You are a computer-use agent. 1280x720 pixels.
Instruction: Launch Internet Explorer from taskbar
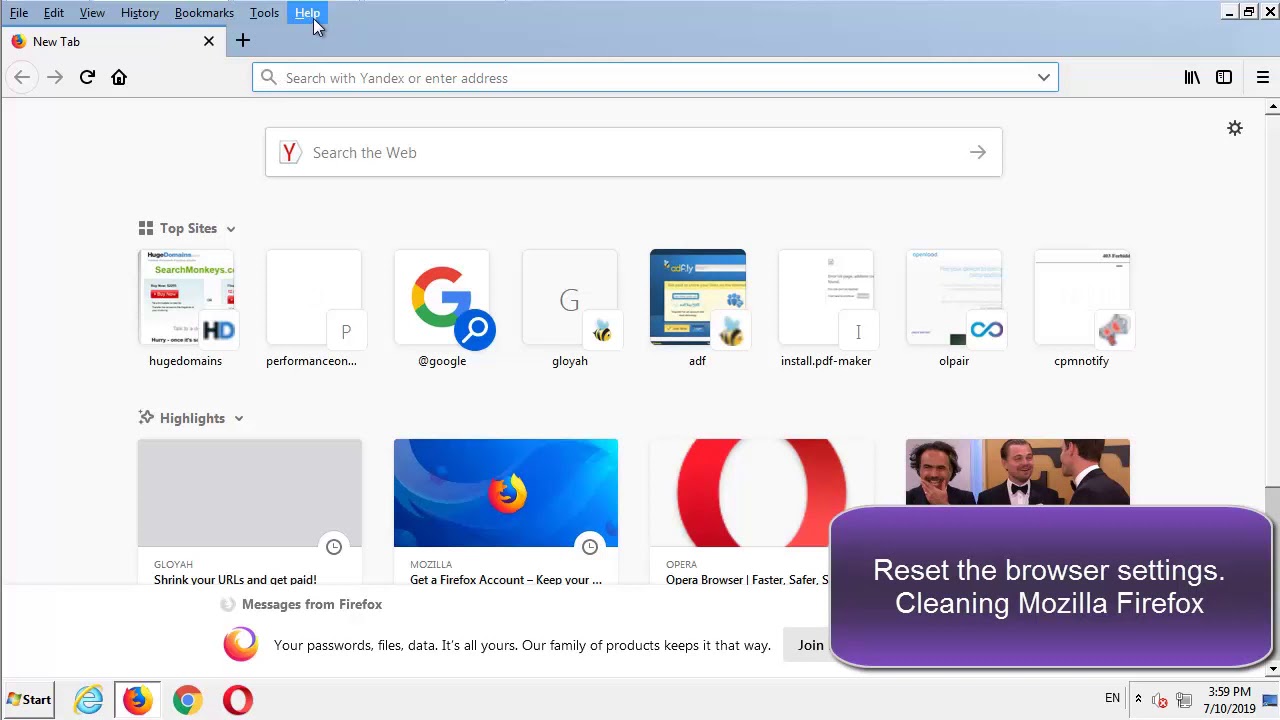89,700
